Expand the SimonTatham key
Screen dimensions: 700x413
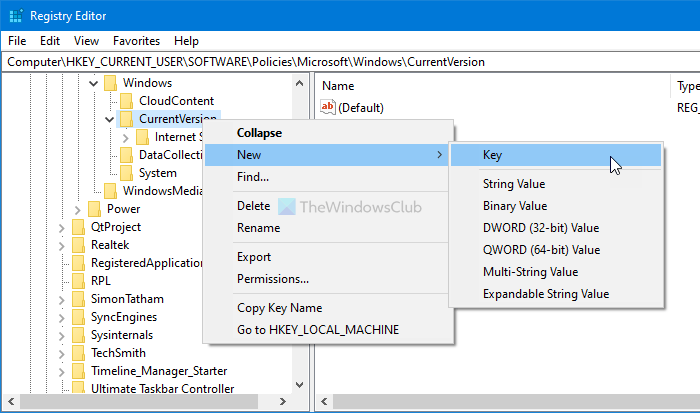click(x=62, y=300)
